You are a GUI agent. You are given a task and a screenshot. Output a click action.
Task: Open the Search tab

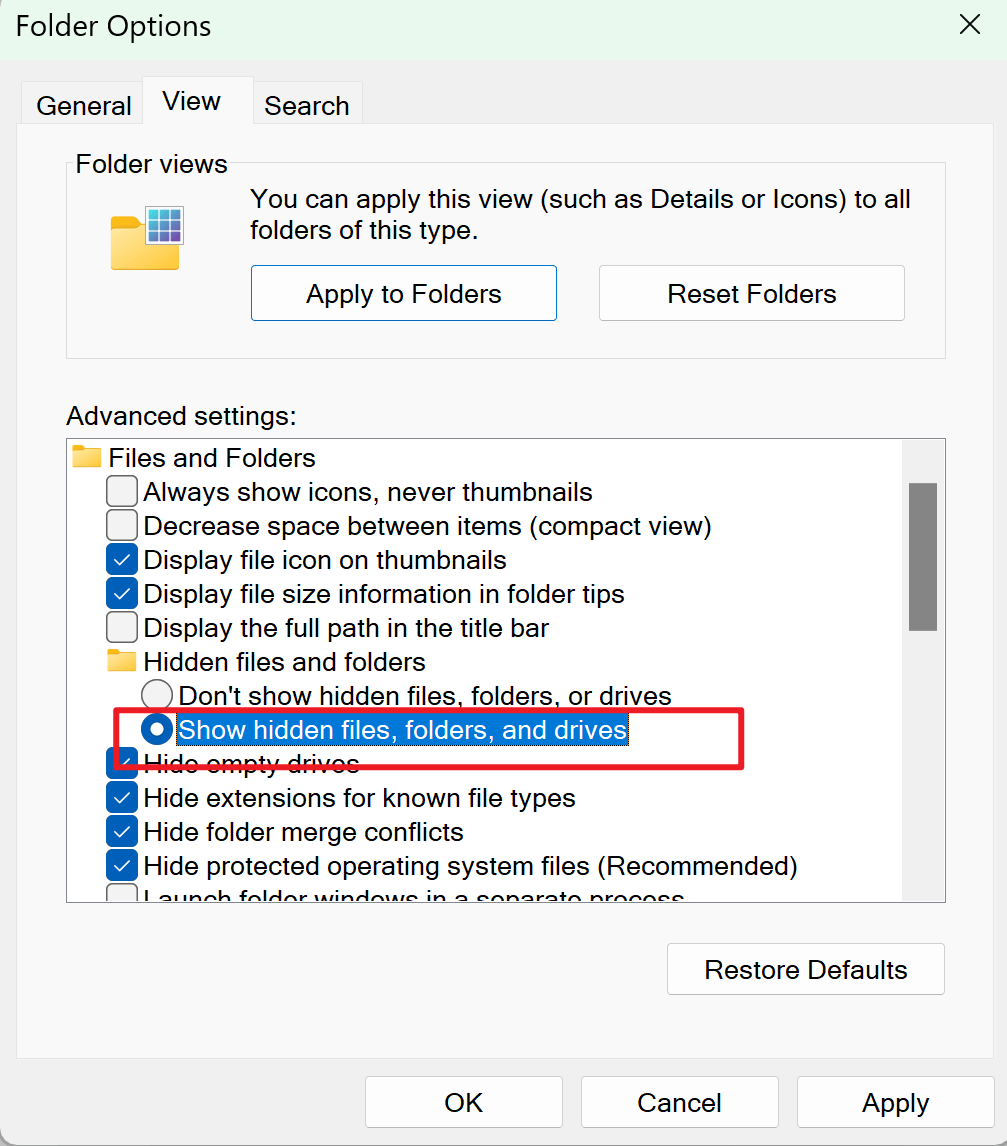coord(307,106)
